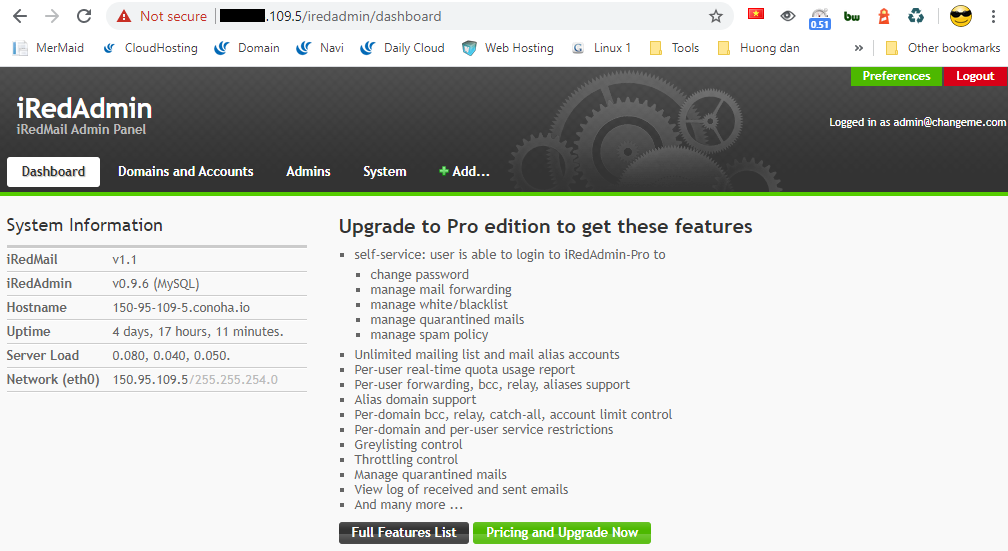This screenshot has height=551, width=1008.
Task: Click the red Logout button
Action: (975, 76)
